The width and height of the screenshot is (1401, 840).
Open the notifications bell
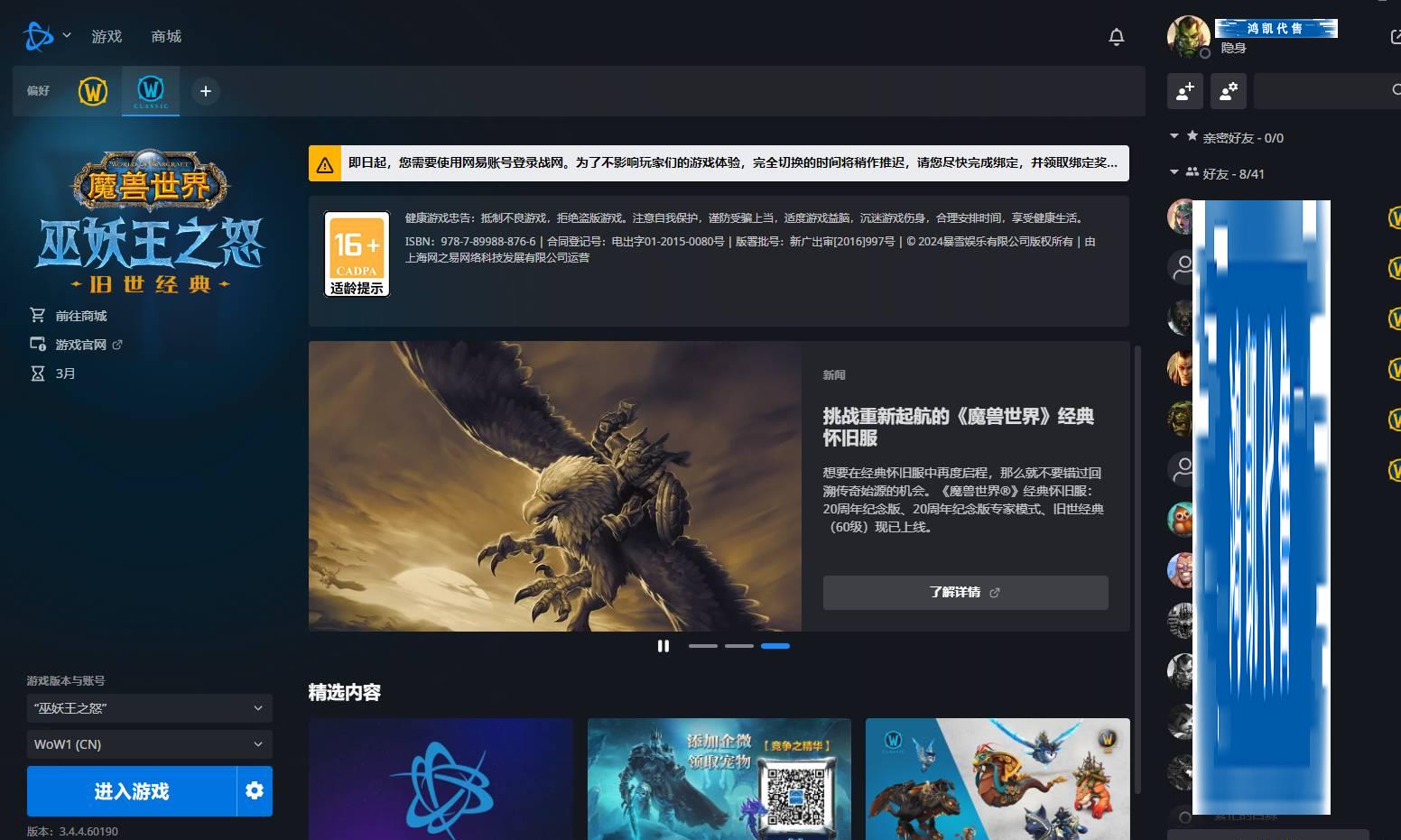pyautogui.click(x=1117, y=36)
